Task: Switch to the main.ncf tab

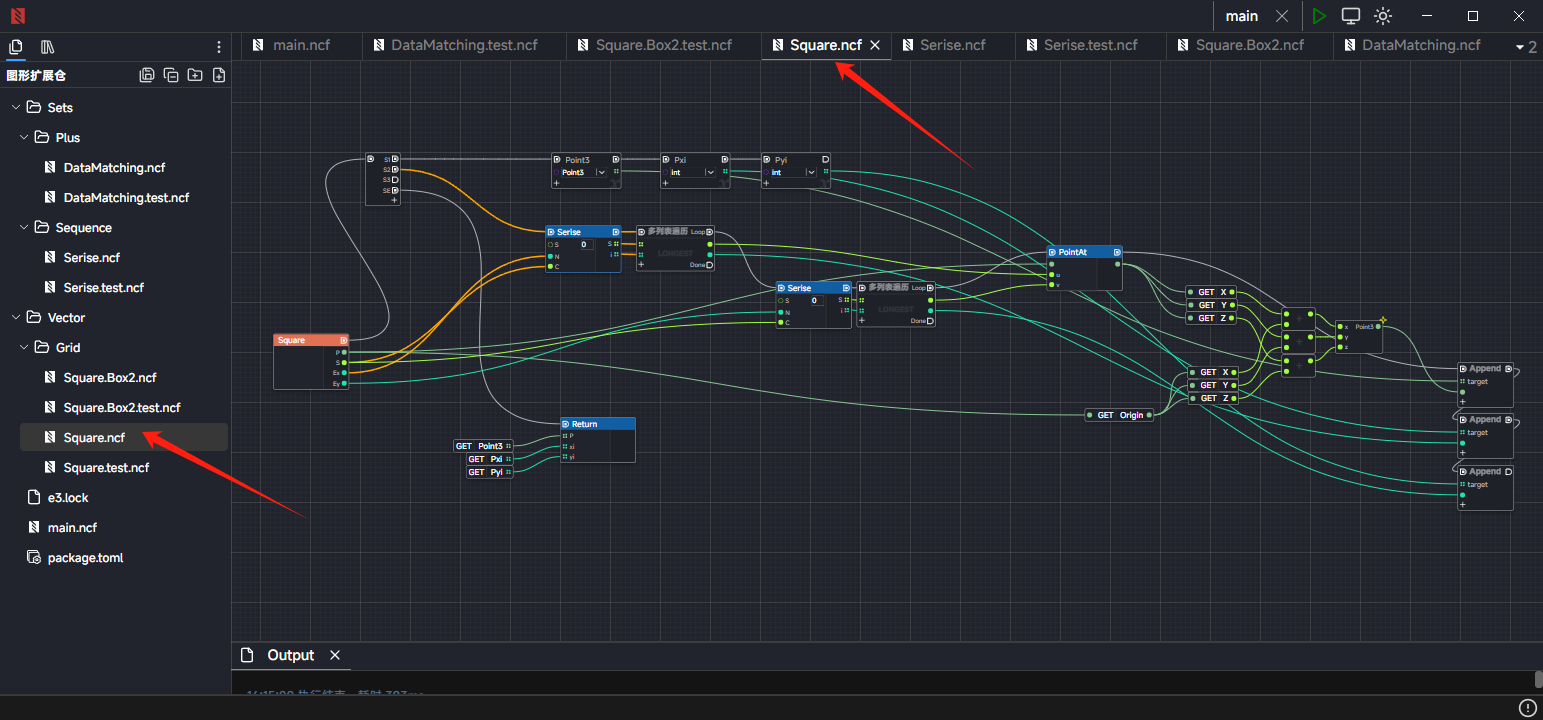Action: tap(300, 45)
